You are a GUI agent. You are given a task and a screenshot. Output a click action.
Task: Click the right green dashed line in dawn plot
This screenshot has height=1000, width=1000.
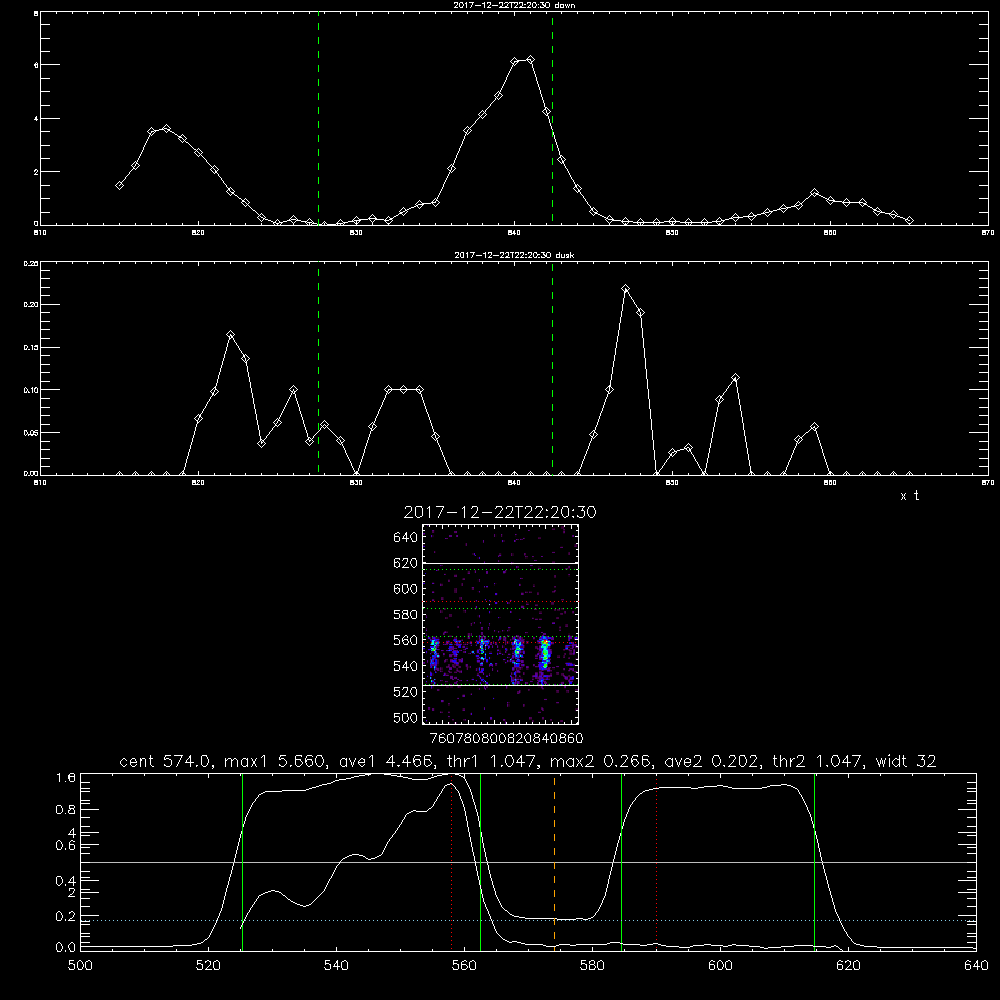552,118
